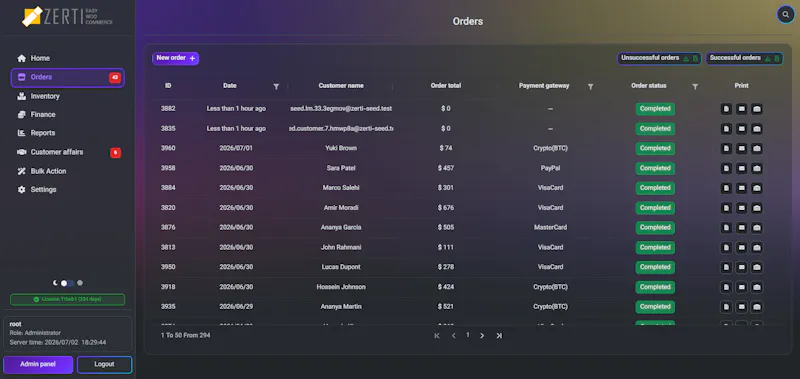Open the Inventory section
800x379 pixels.
click(67, 96)
